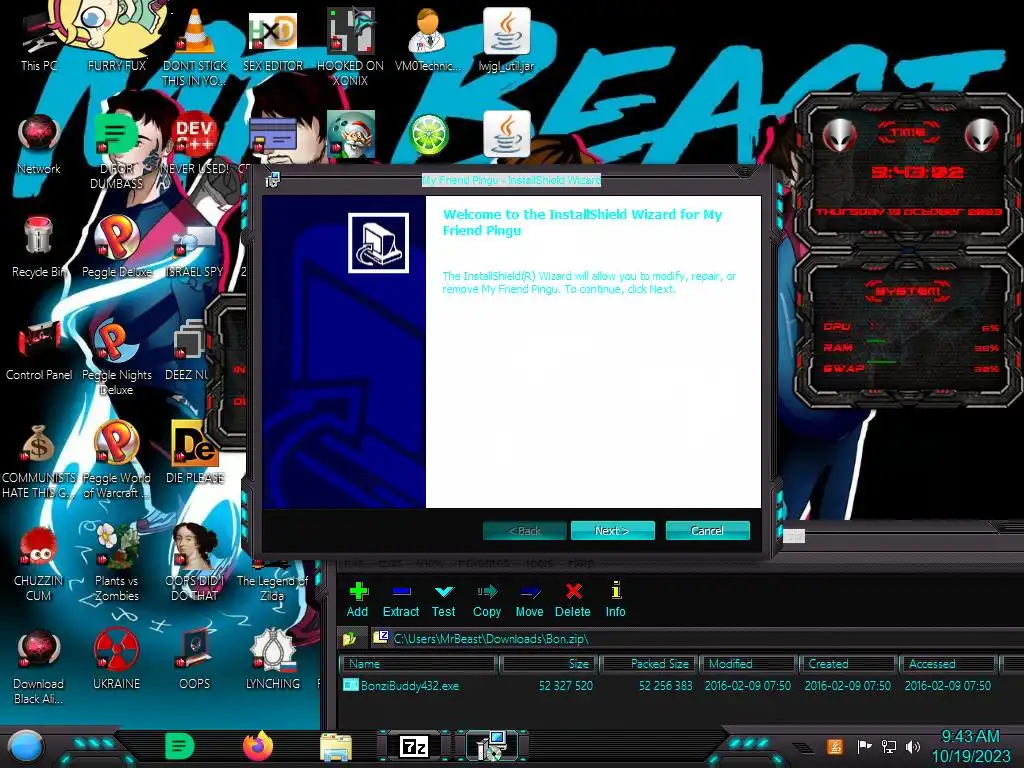Click the Recycle Bin desktop icon
The height and width of the screenshot is (768, 1024).
(39, 247)
